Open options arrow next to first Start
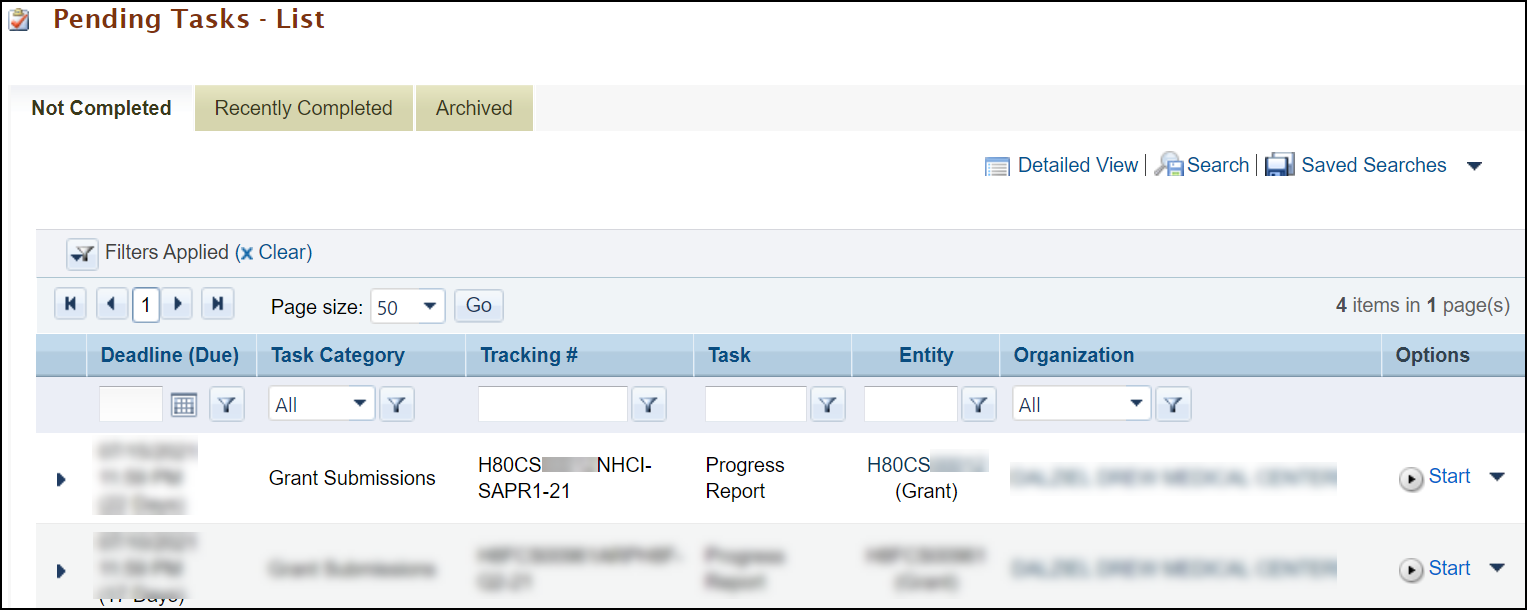This screenshot has width=1527, height=610. [x=1497, y=477]
